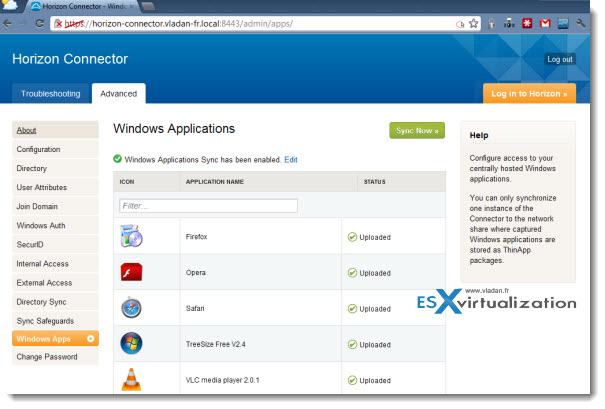
Task: Click the TreeSize Free application icon
Action: point(132,344)
